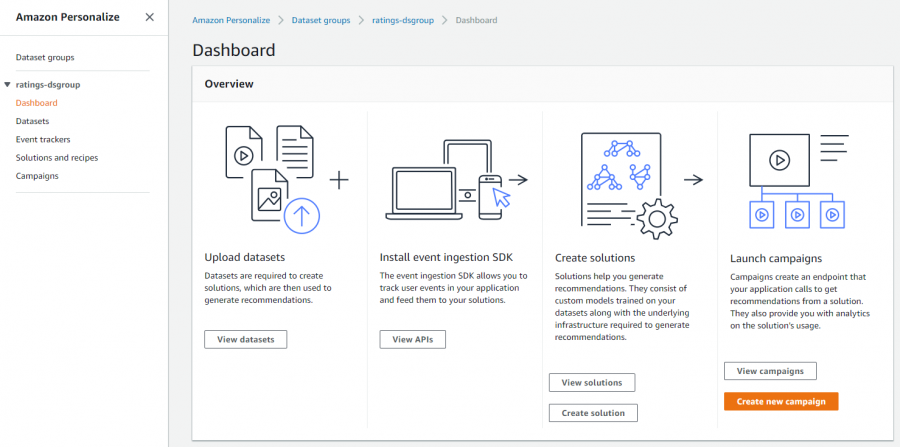
Task: Click the Create solutions graph document illustration
Action: point(630,186)
